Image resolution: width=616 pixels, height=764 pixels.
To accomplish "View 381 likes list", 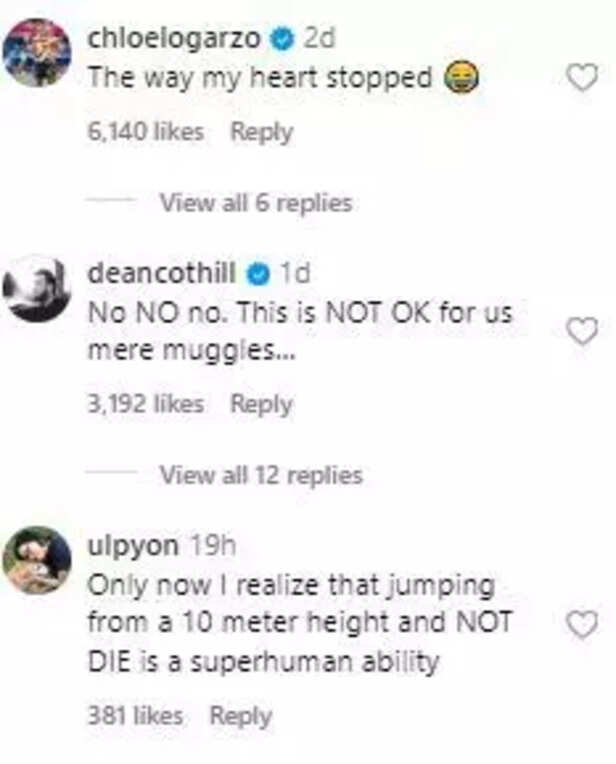I will [136, 715].
